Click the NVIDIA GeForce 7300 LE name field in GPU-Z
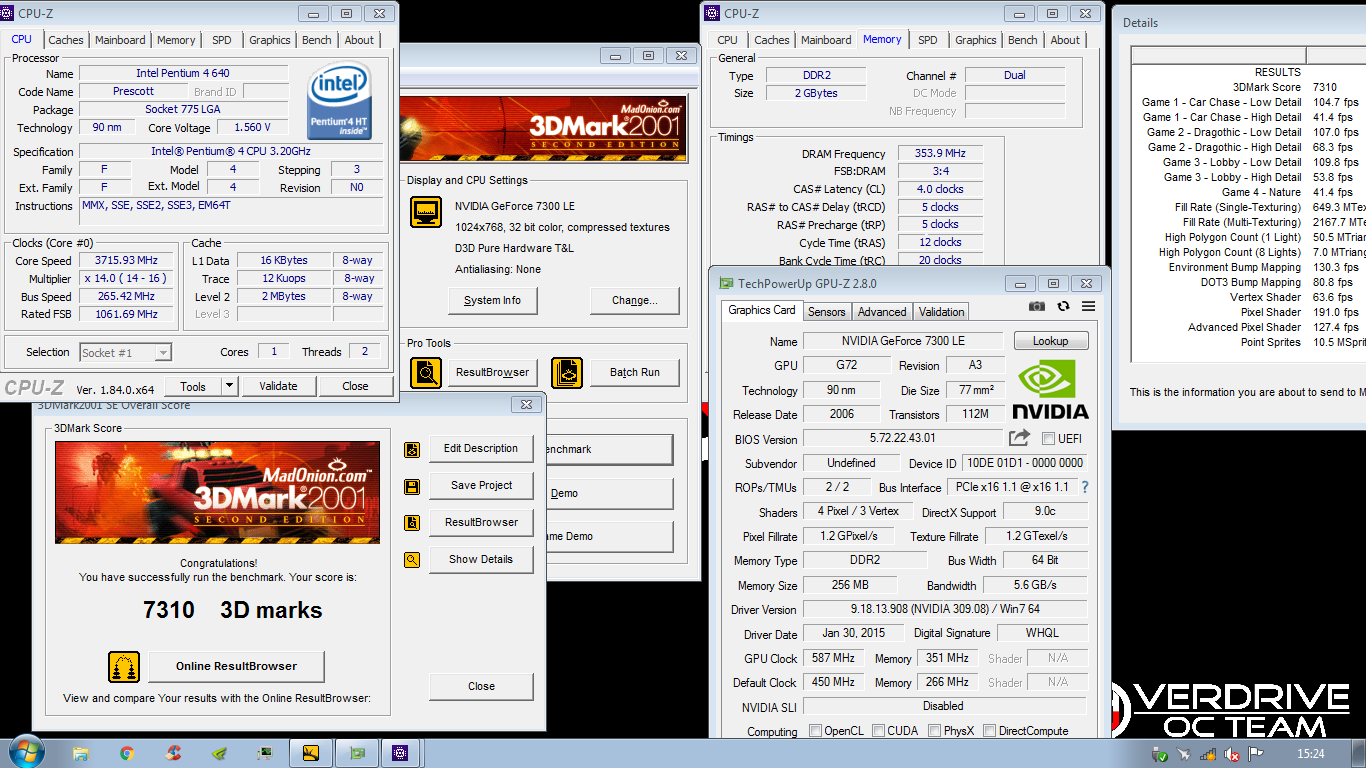This screenshot has height=768, width=1366. coord(903,341)
